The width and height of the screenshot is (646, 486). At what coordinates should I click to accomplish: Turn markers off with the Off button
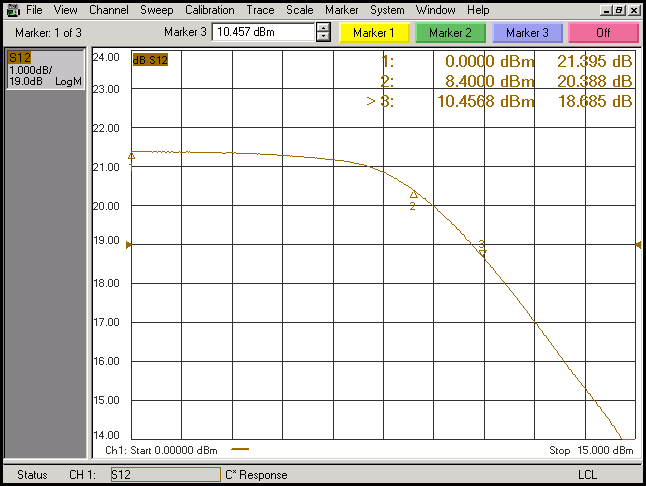(603, 33)
